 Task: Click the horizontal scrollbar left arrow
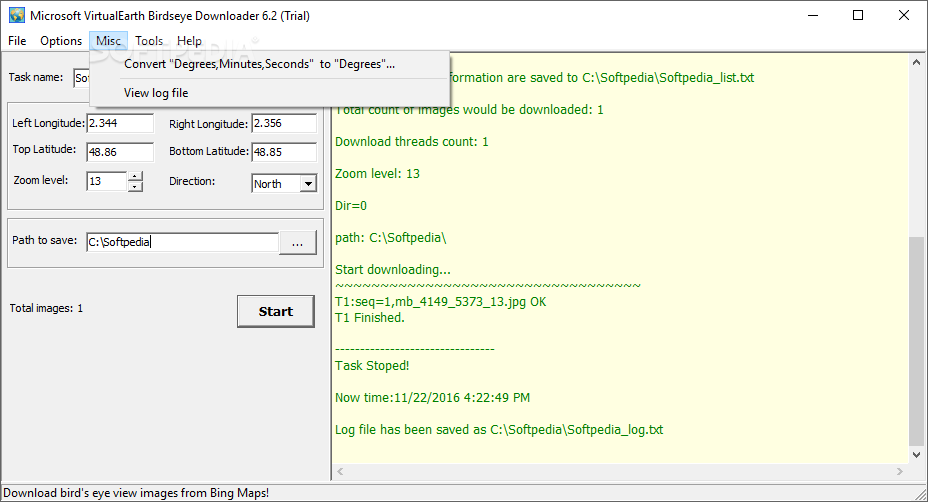(340, 472)
